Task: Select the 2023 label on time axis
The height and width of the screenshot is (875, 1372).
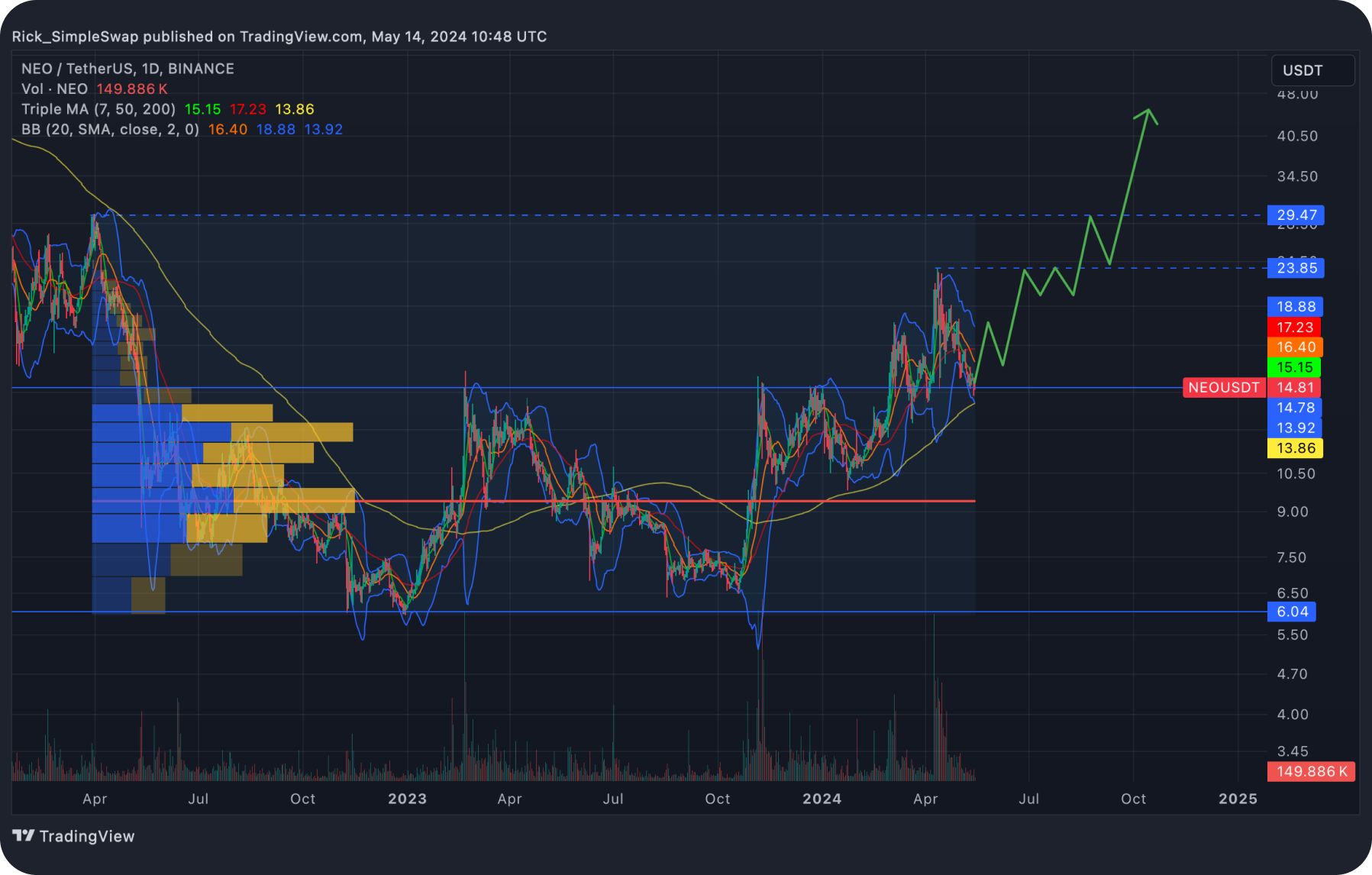Action: point(408,799)
